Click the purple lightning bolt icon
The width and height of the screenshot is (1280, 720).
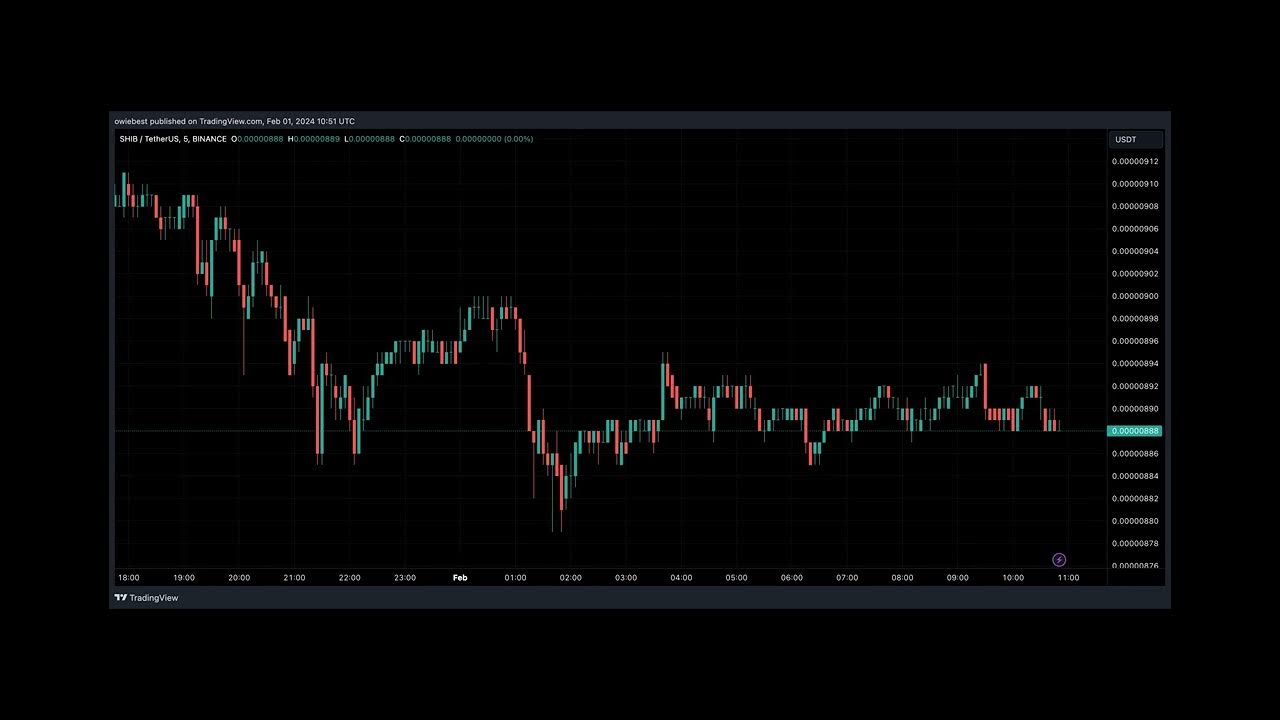point(1059,560)
